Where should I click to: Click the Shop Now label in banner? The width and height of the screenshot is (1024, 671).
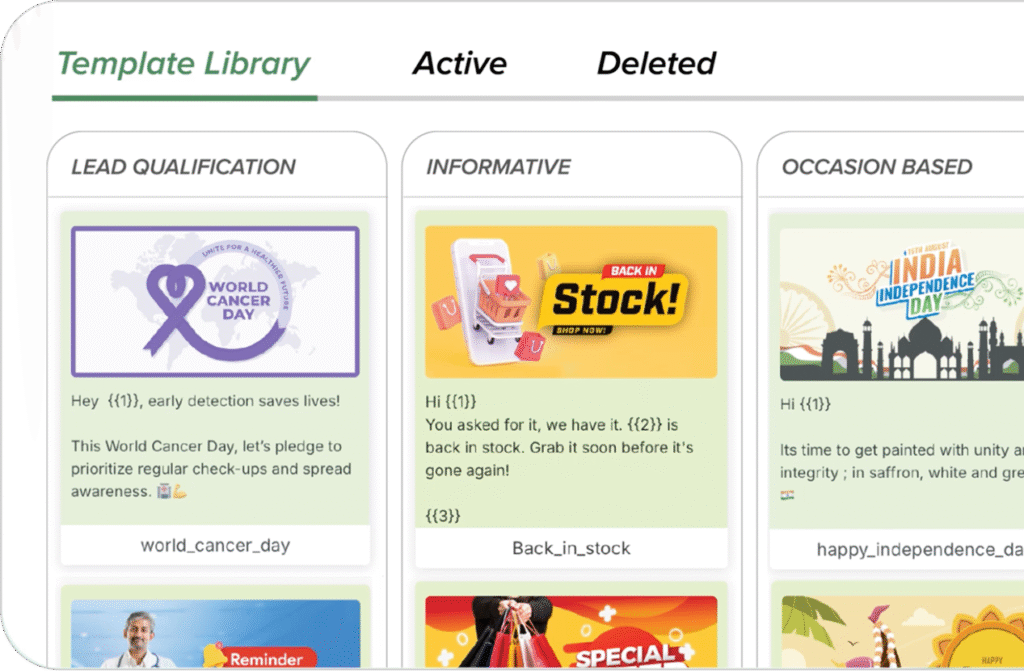(x=580, y=331)
